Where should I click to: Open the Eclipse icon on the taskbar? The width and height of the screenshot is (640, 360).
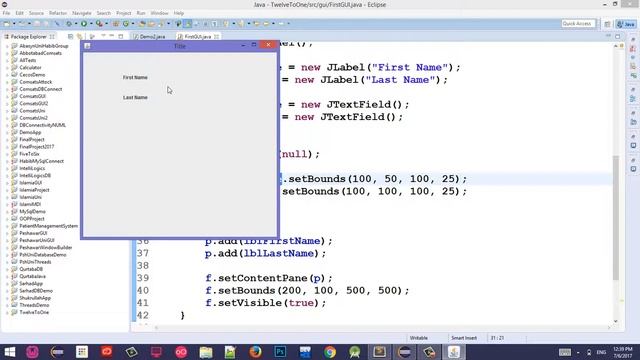tap(404, 352)
